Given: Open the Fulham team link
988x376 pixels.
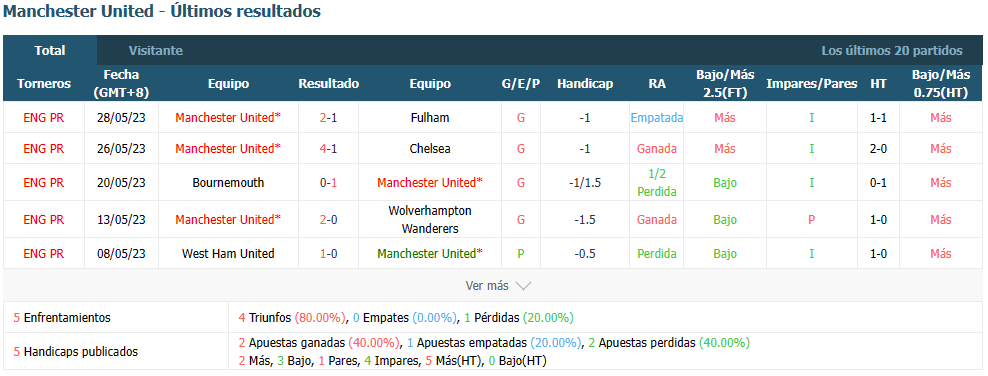Looking at the screenshot, I should tap(430, 117).
